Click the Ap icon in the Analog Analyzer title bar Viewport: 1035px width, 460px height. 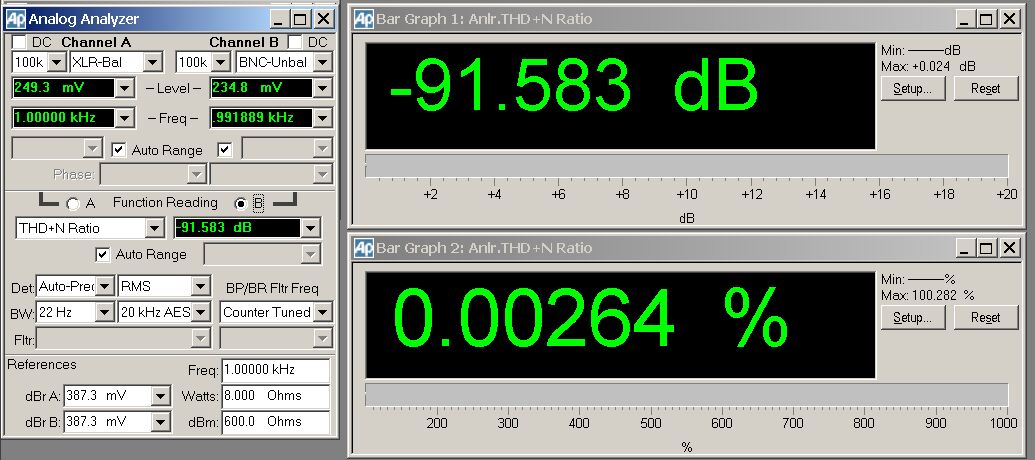(x=16, y=19)
